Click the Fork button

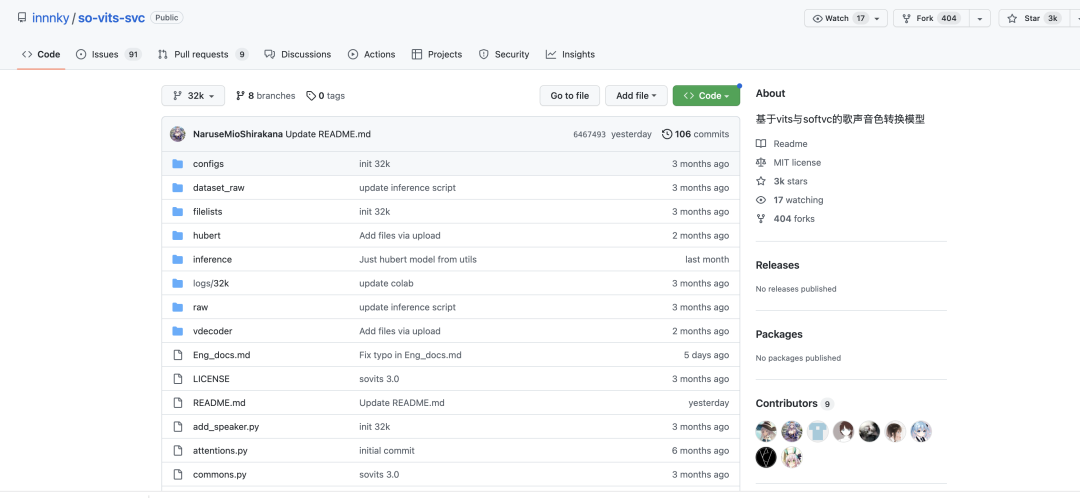(x=931, y=19)
